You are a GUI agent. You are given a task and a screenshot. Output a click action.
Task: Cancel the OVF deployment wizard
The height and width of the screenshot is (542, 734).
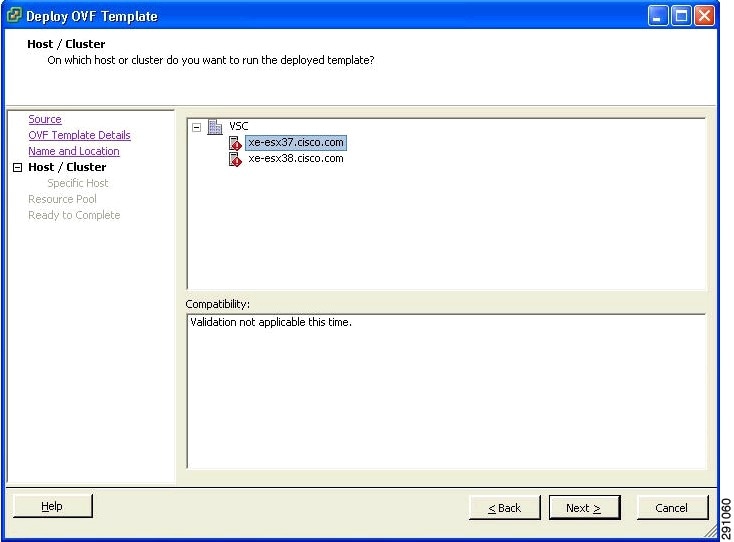672,508
